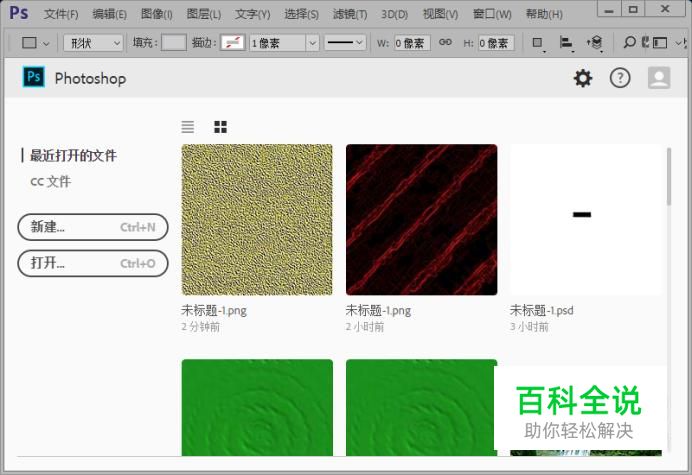Open the 形状 tool mode dropdown
The image size is (692, 475).
coord(93,43)
